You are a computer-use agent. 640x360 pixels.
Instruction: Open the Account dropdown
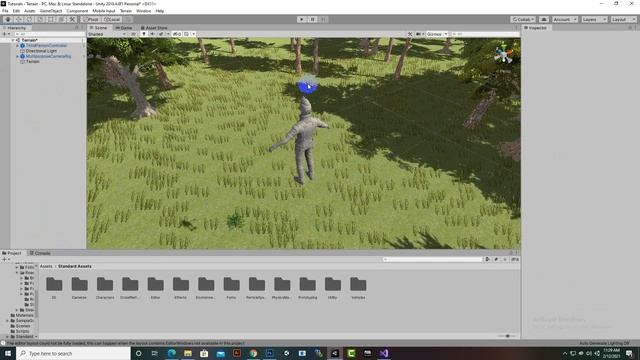(x=565, y=19)
